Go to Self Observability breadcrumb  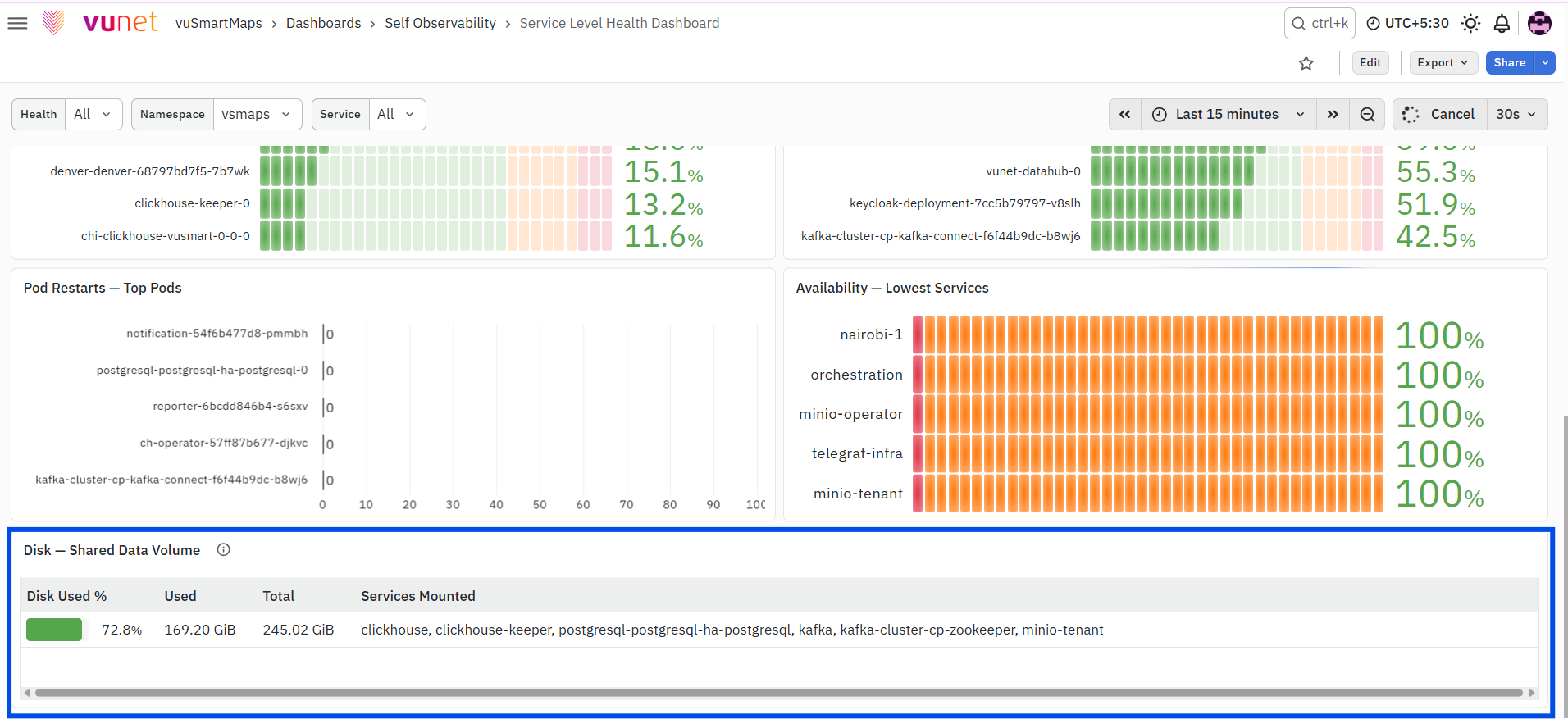440,23
